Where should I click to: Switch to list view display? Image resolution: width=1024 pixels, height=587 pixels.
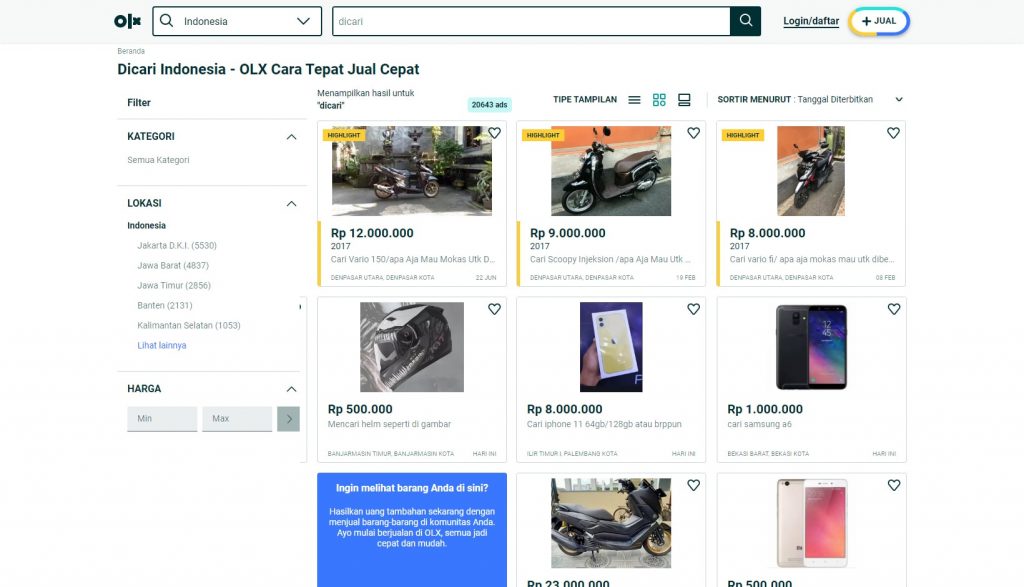[x=634, y=100]
